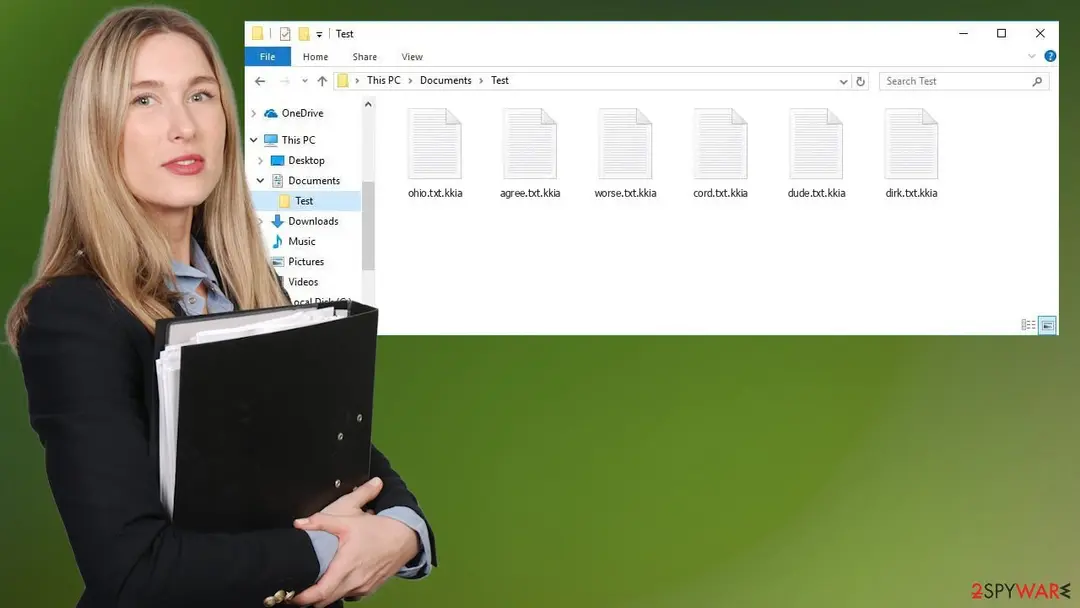Click the navigation pane scrollbar thumb
The width and height of the screenshot is (1080, 608).
(x=368, y=226)
